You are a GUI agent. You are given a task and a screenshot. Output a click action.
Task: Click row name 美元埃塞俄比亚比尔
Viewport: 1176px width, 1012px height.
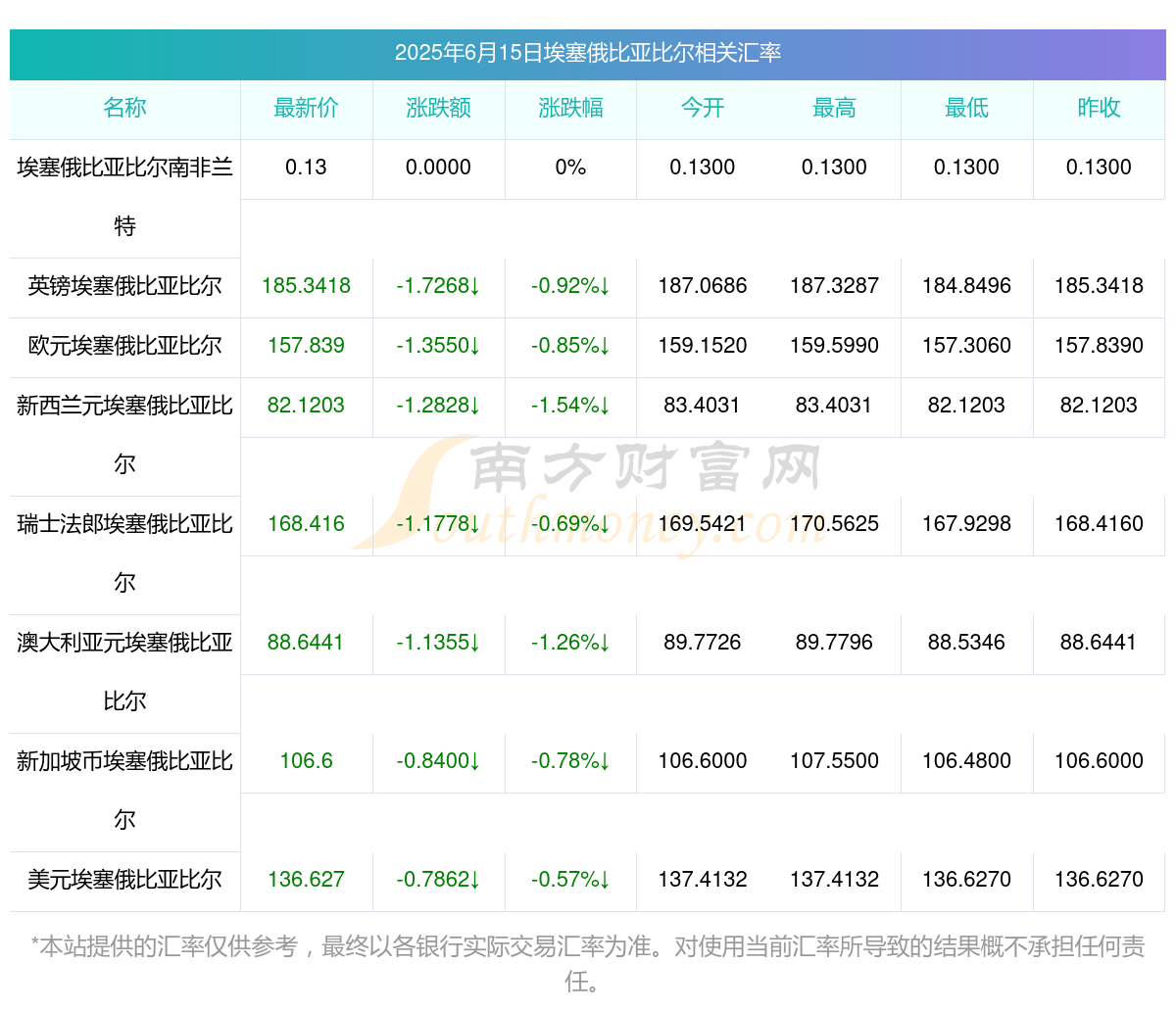[124, 880]
